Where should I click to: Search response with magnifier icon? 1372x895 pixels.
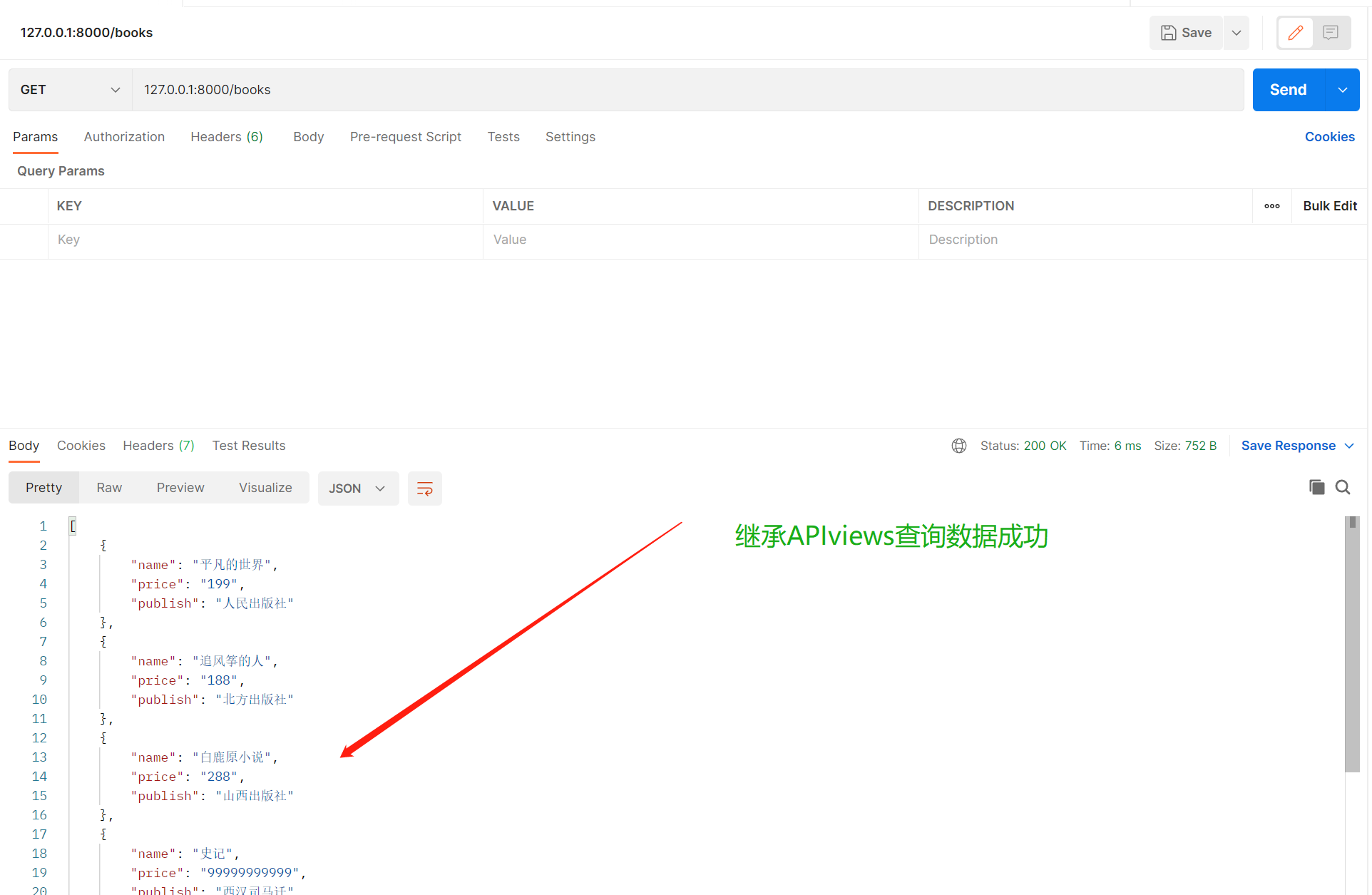pyautogui.click(x=1343, y=487)
